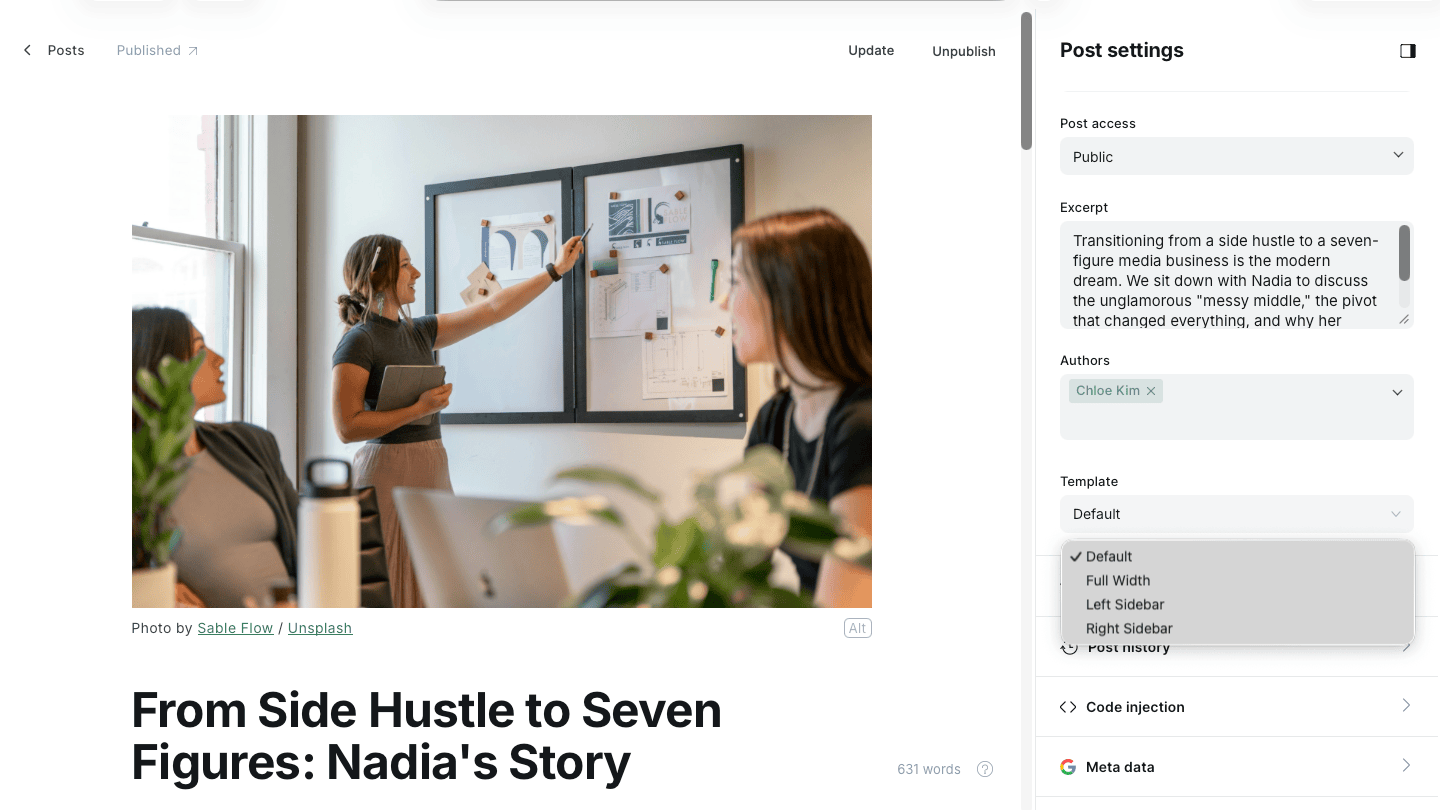
Task: Click the Post history clock icon
Action: click(1069, 648)
